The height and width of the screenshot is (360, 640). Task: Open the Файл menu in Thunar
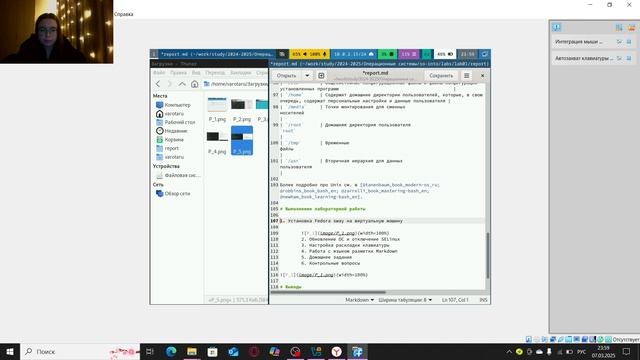click(159, 73)
